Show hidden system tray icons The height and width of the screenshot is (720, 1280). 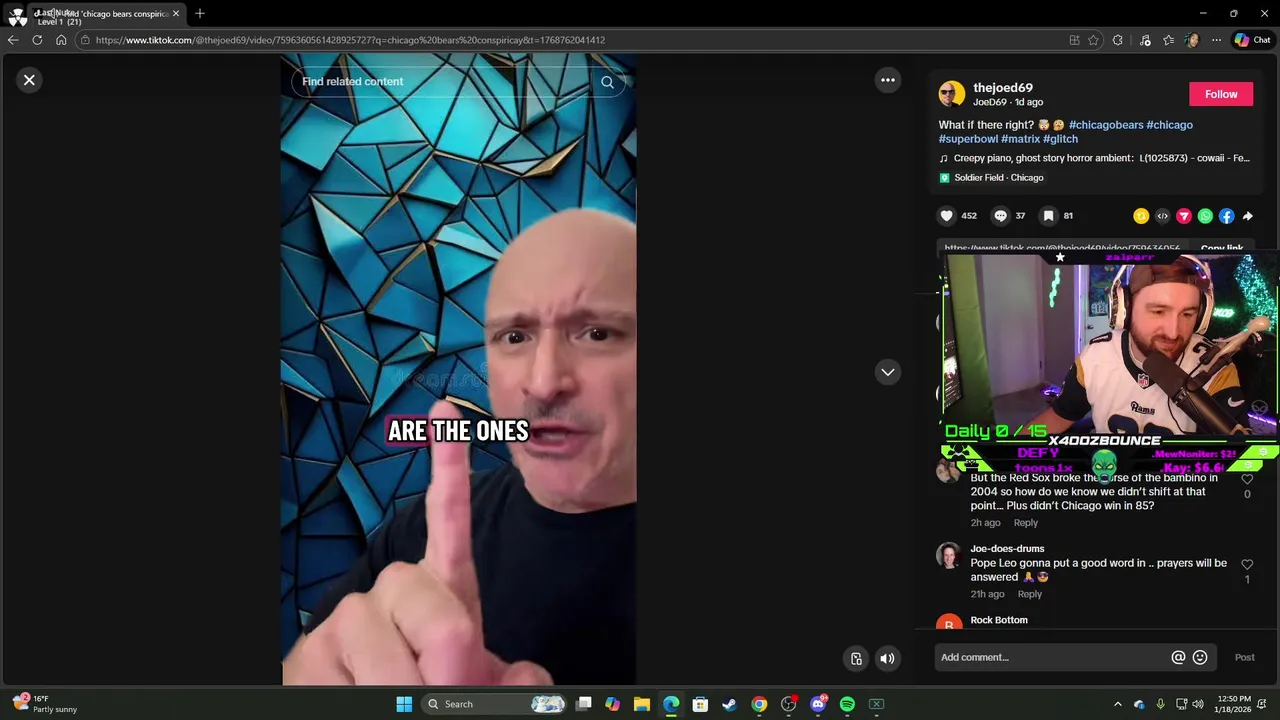pos(1118,704)
